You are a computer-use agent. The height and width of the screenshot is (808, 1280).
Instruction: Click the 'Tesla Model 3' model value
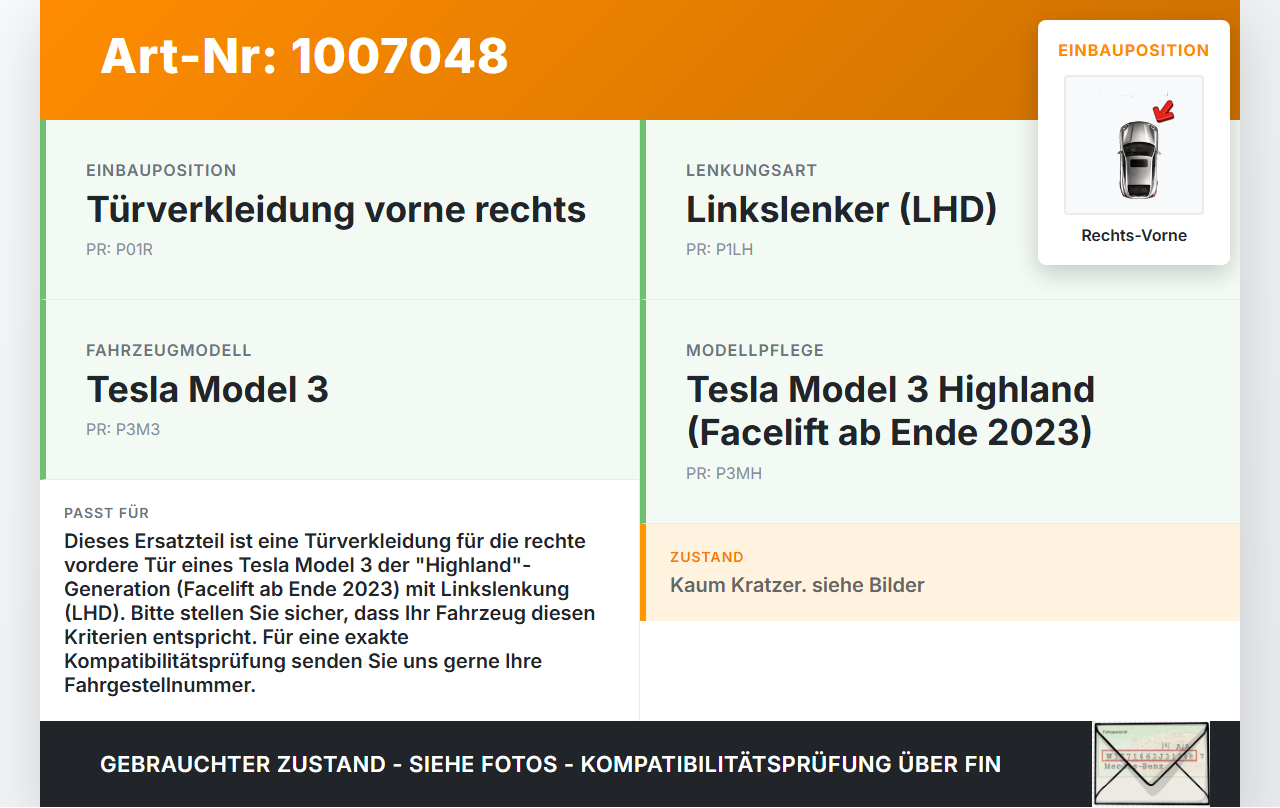pyautogui.click(x=207, y=389)
